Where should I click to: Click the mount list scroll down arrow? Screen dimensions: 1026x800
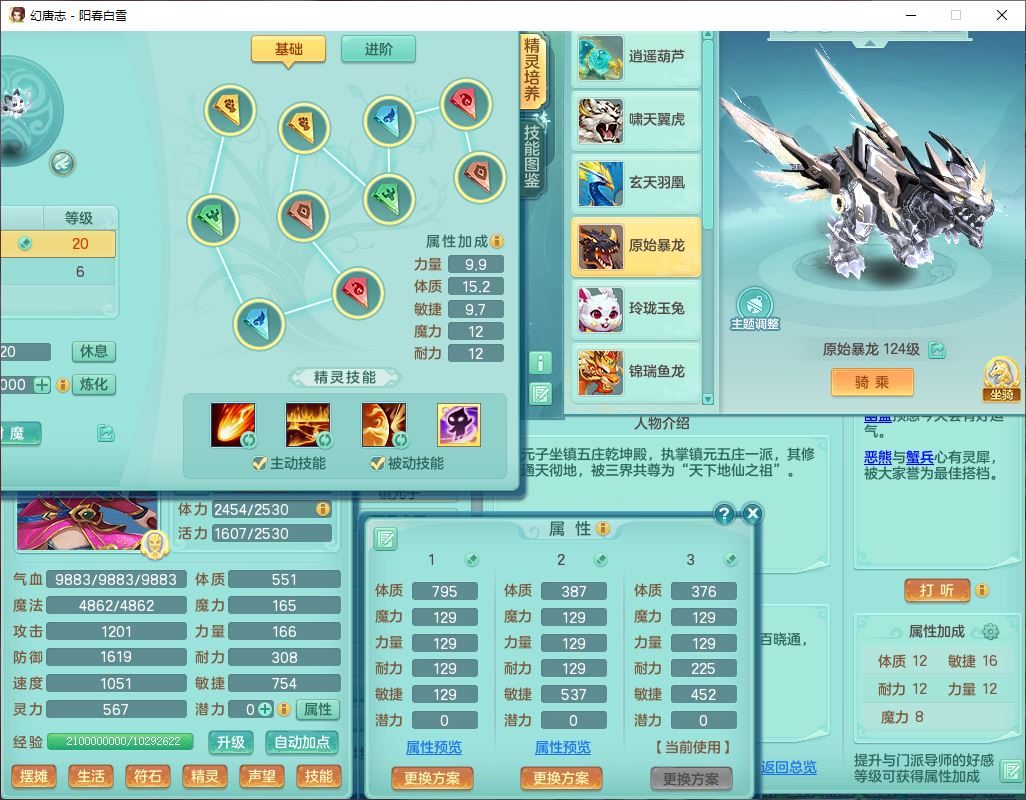coord(707,398)
